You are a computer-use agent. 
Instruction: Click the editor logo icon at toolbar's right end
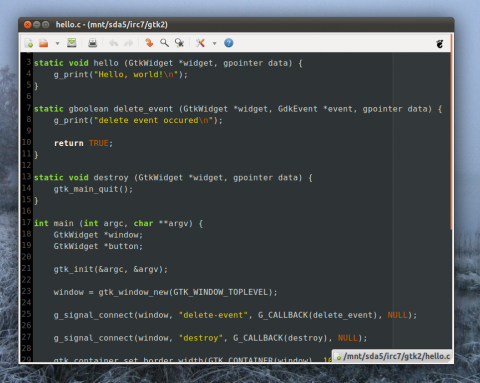(x=440, y=43)
